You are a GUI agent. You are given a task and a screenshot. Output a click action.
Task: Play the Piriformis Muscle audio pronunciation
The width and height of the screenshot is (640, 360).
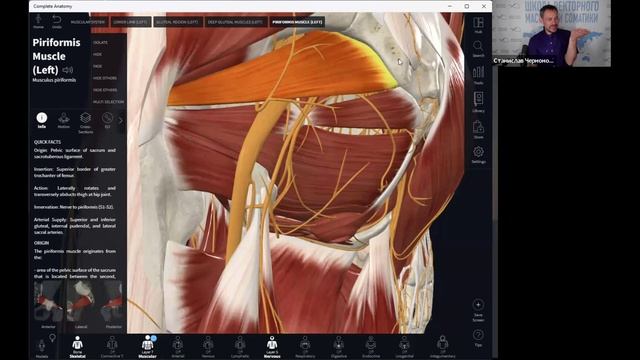point(68,70)
